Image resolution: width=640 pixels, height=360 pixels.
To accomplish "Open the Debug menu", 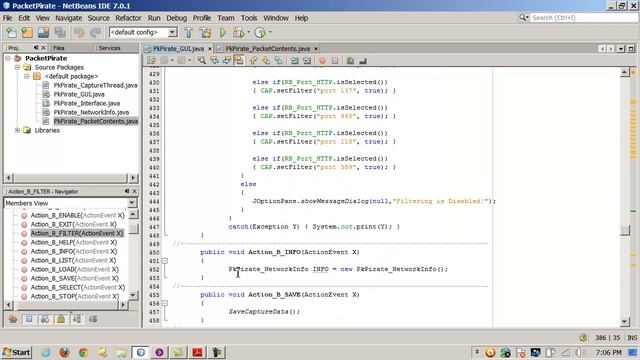I will [x=176, y=18].
